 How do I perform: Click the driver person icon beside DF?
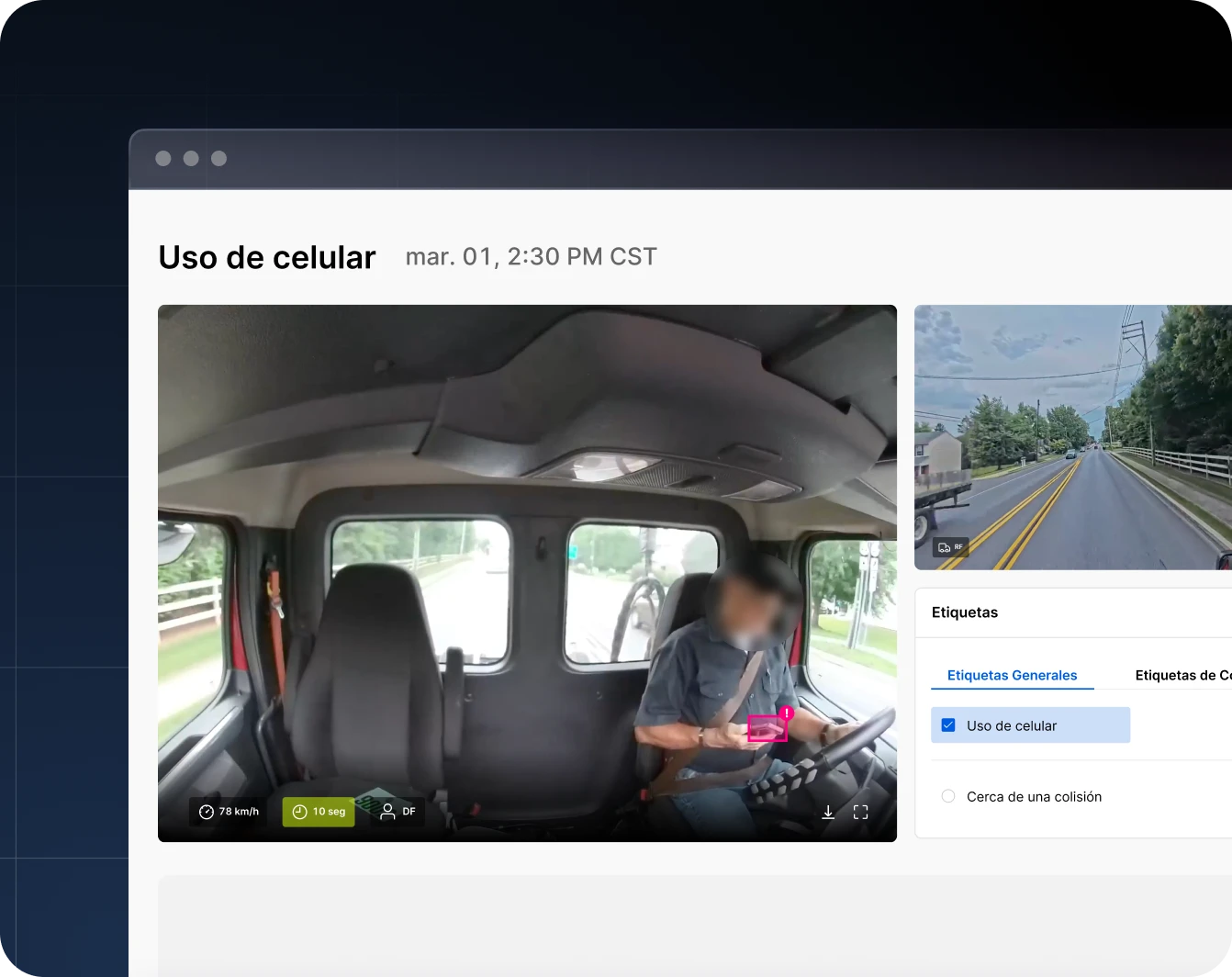click(387, 812)
